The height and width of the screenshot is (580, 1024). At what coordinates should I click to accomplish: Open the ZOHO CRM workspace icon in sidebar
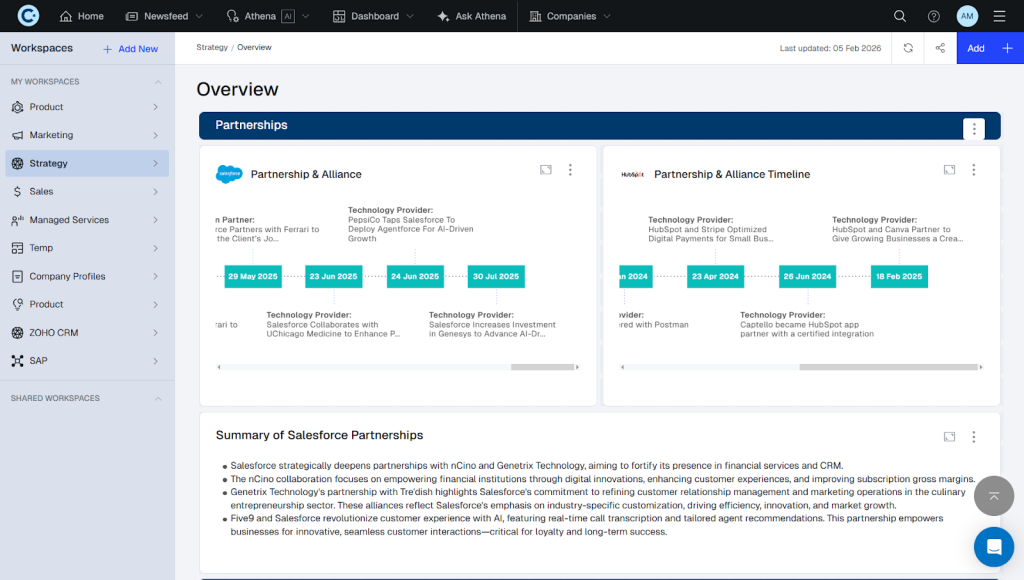[18, 332]
